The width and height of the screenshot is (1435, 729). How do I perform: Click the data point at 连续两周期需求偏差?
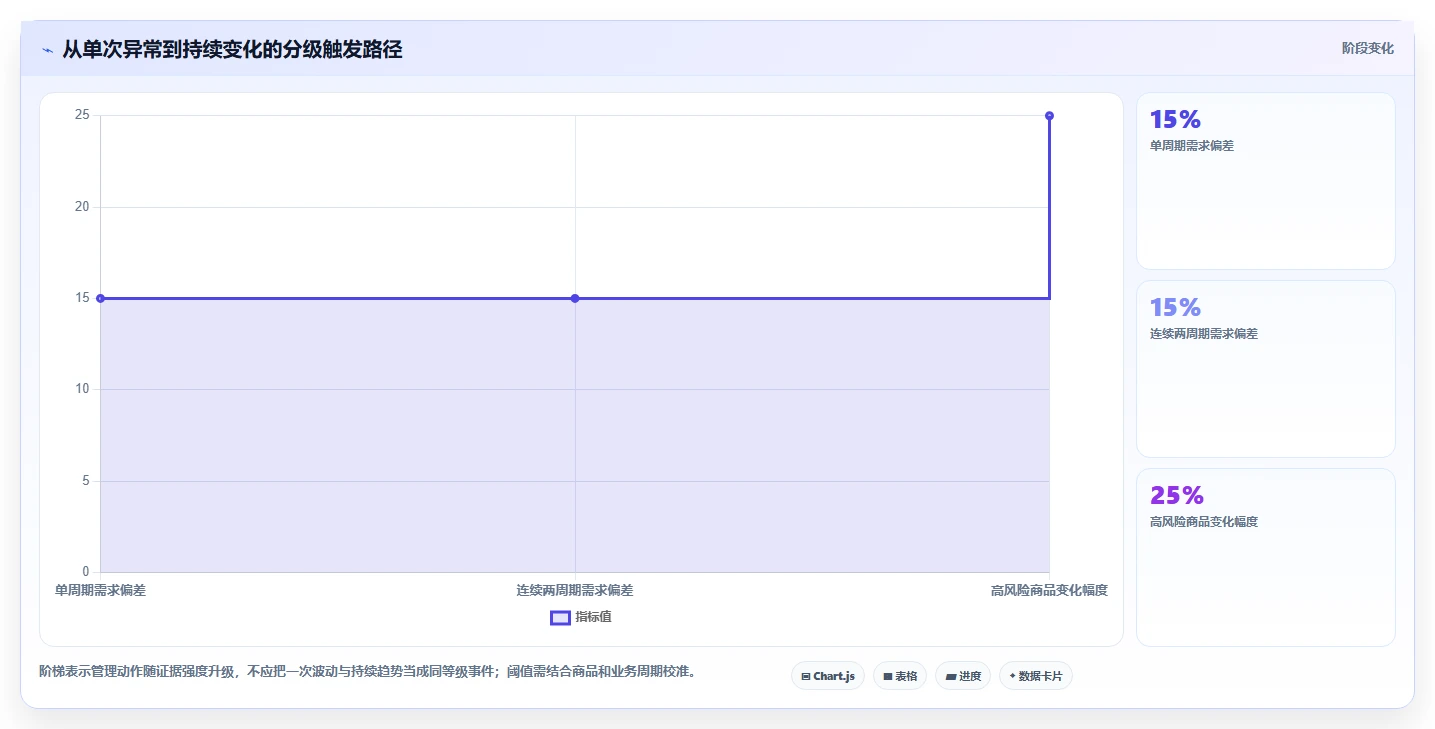575,298
